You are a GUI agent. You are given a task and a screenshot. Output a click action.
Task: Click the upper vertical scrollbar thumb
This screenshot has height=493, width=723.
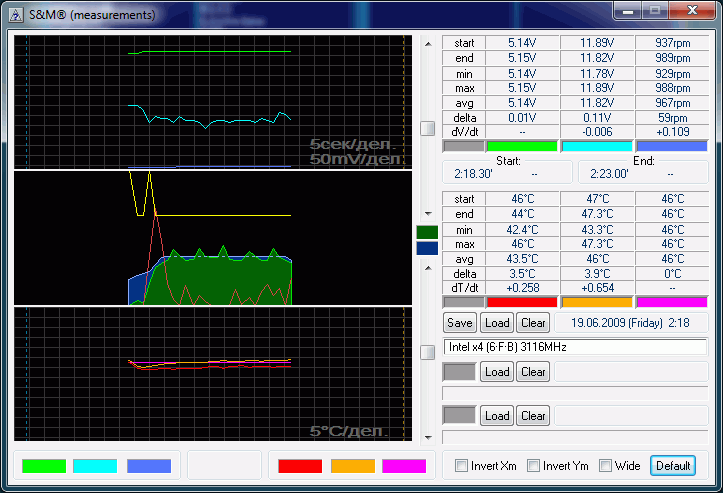tap(428, 129)
